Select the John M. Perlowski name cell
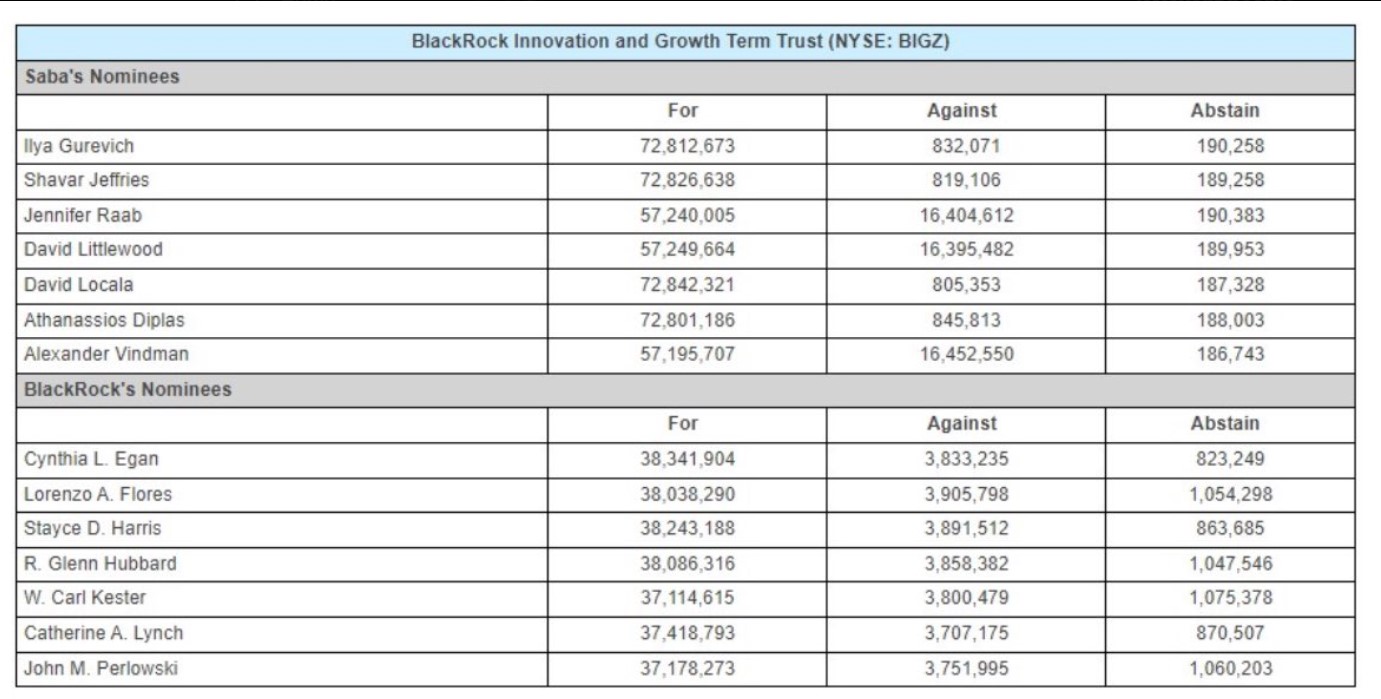1381x699 pixels. (102, 668)
